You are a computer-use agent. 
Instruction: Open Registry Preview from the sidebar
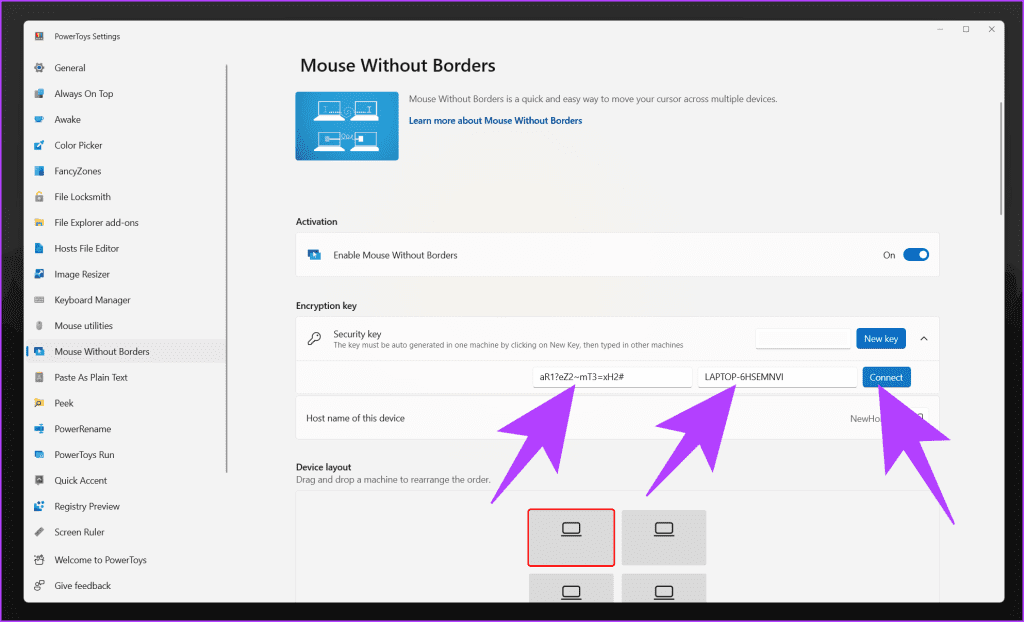pos(124,506)
